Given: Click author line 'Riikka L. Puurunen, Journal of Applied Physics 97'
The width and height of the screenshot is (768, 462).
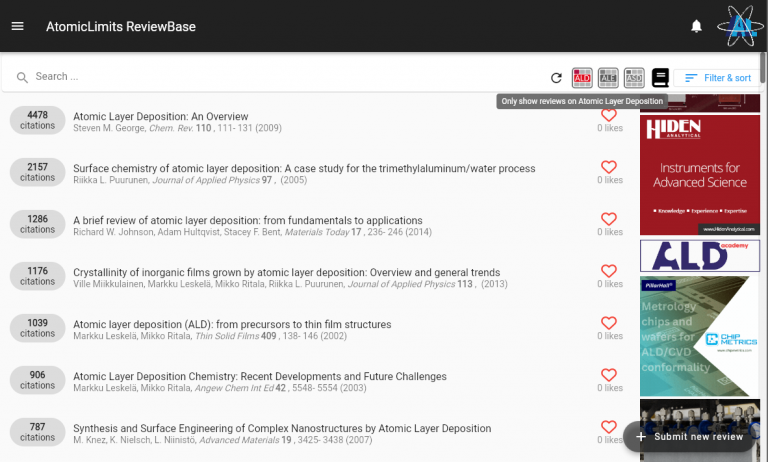Looking at the screenshot, I should tap(190, 180).
